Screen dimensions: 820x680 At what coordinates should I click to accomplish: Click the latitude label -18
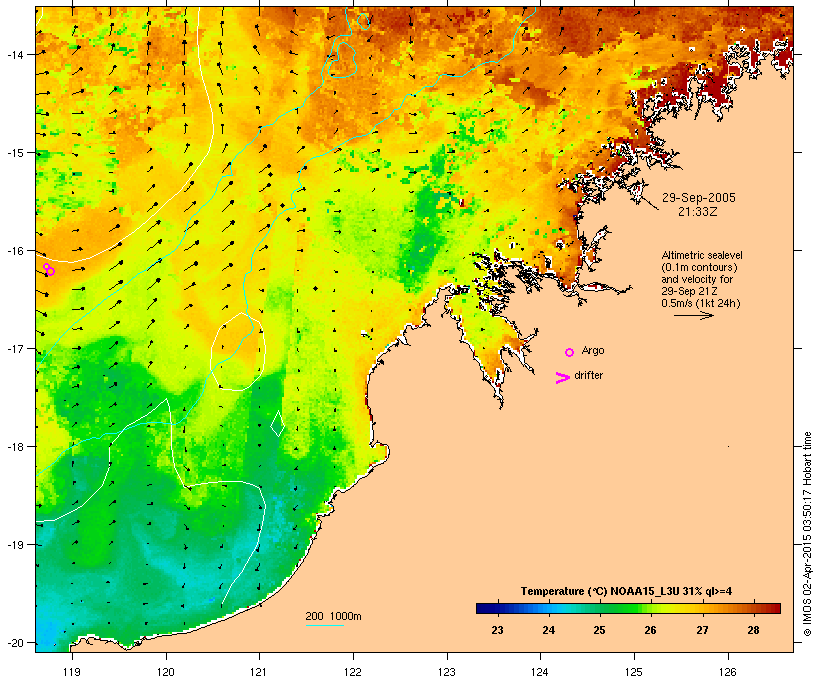[15, 446]
